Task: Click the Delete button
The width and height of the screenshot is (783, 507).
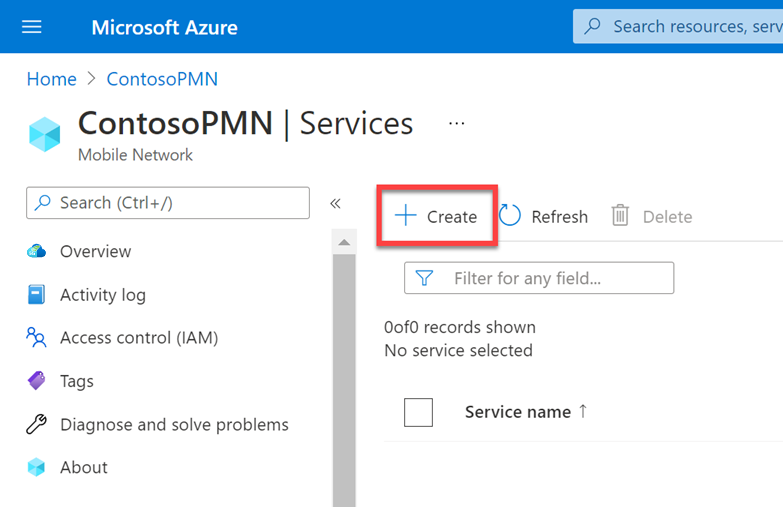Action: [652, 216]
